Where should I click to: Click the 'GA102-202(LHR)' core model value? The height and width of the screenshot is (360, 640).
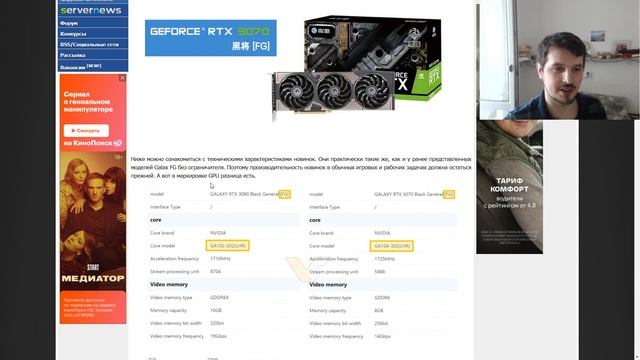[228, 246]
